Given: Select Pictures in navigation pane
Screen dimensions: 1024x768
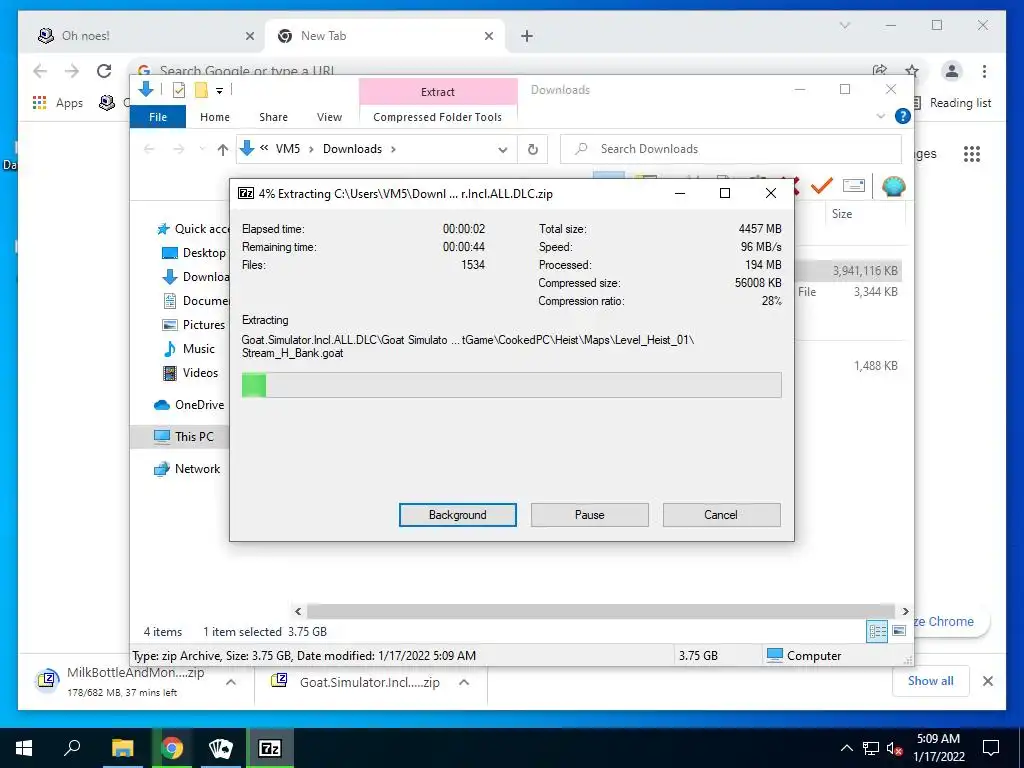Looking at the screenshot, I should coord(193,325).
